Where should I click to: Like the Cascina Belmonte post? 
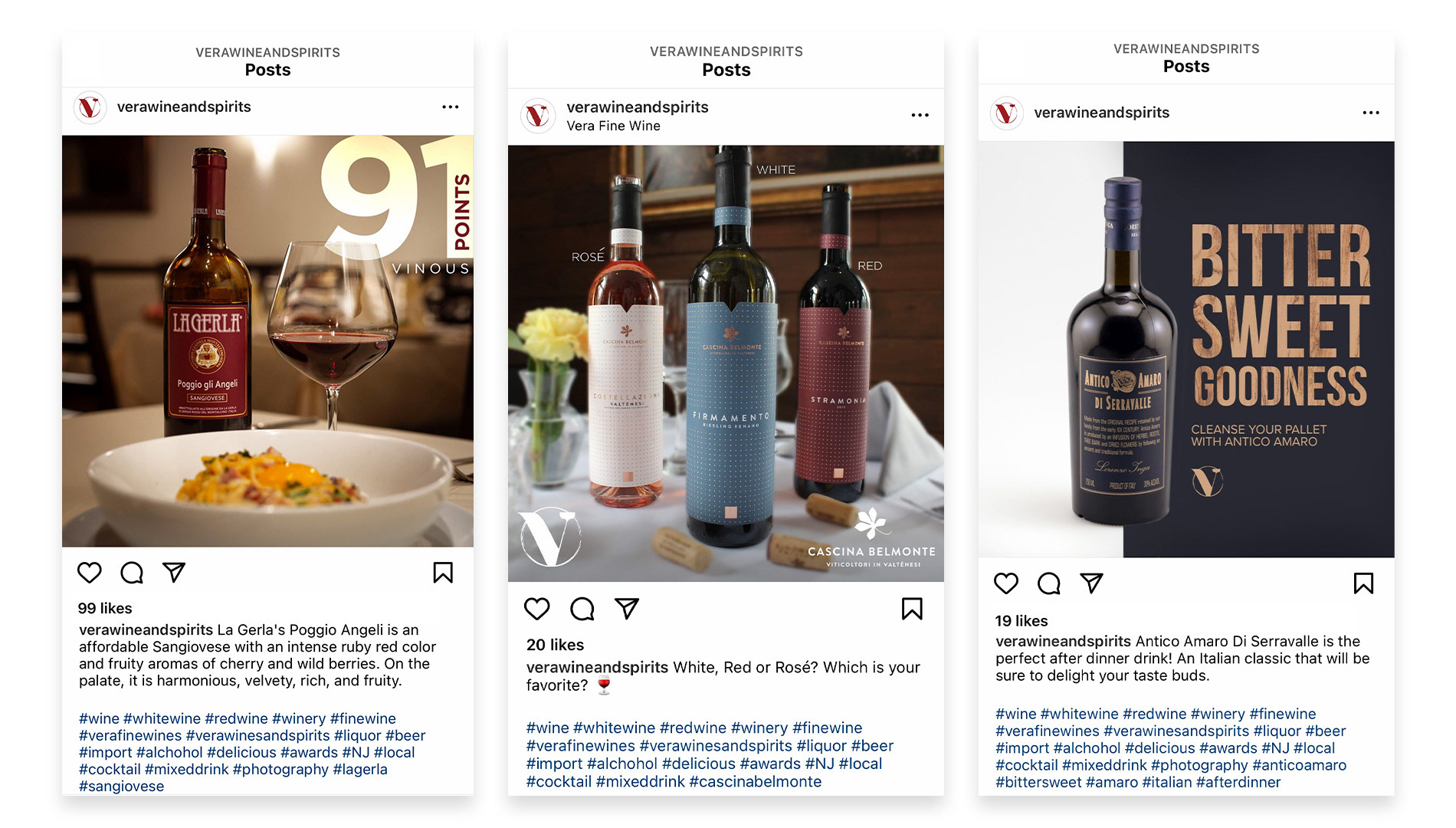click(537, 609)
